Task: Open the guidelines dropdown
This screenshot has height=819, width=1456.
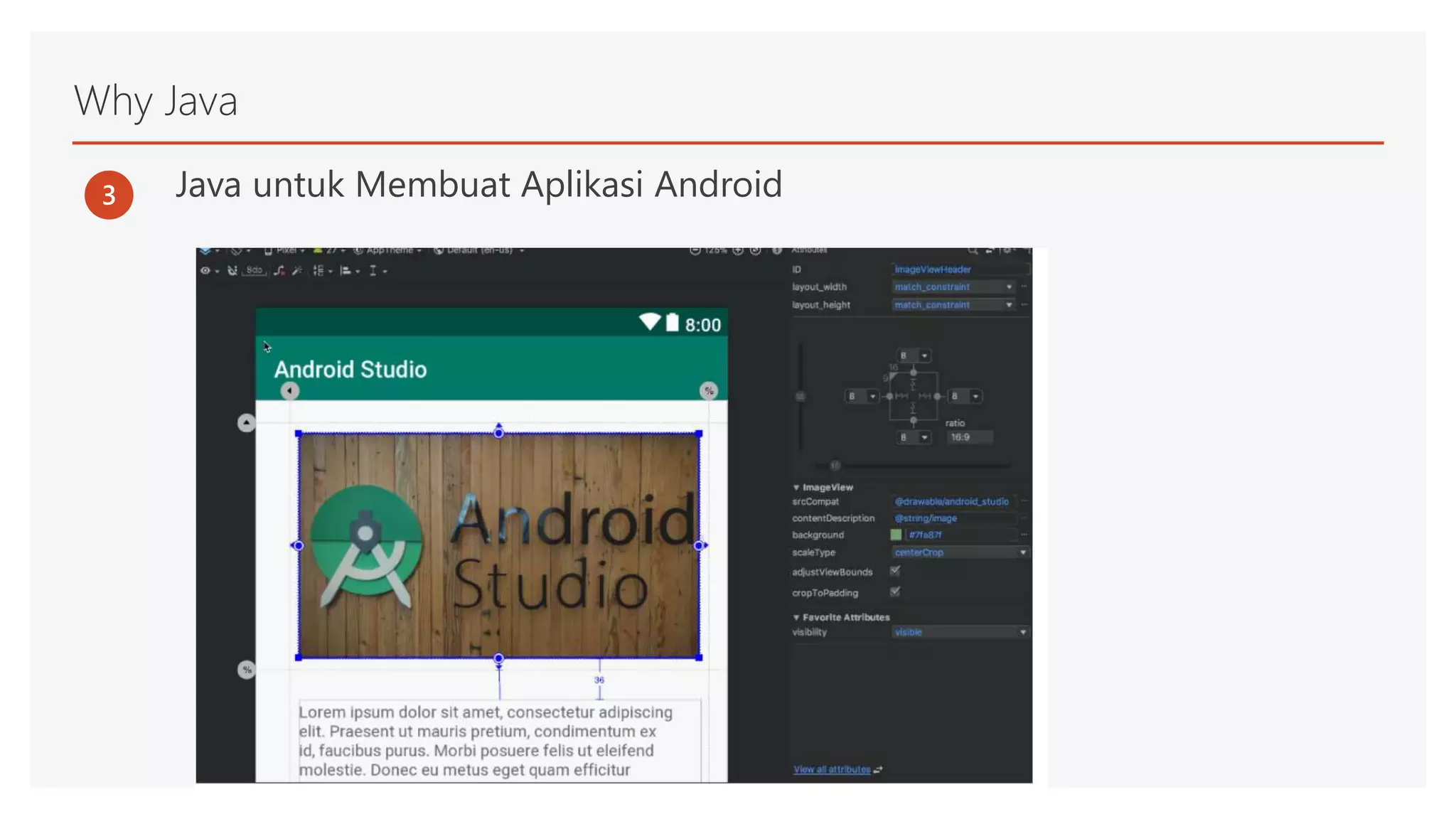Action: [378, 271]
